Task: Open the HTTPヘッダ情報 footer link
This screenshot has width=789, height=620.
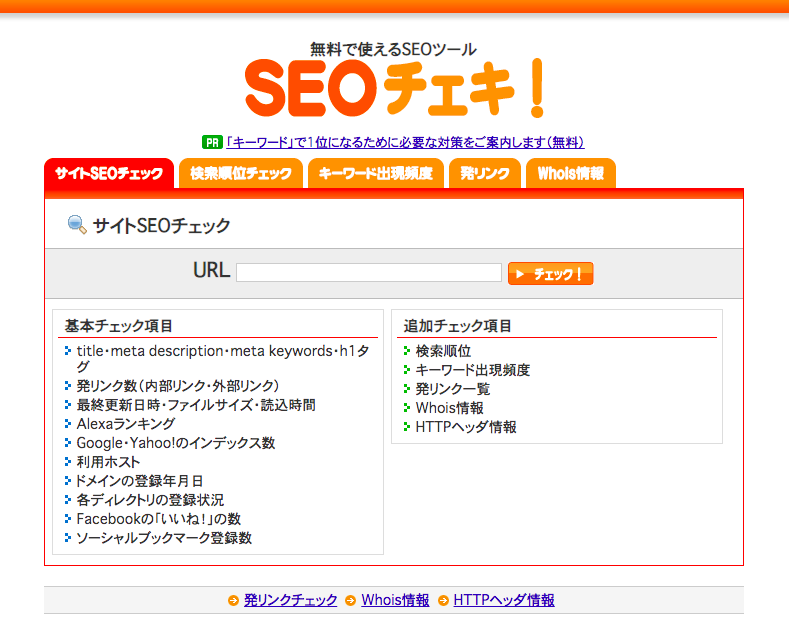Action: 504,600
